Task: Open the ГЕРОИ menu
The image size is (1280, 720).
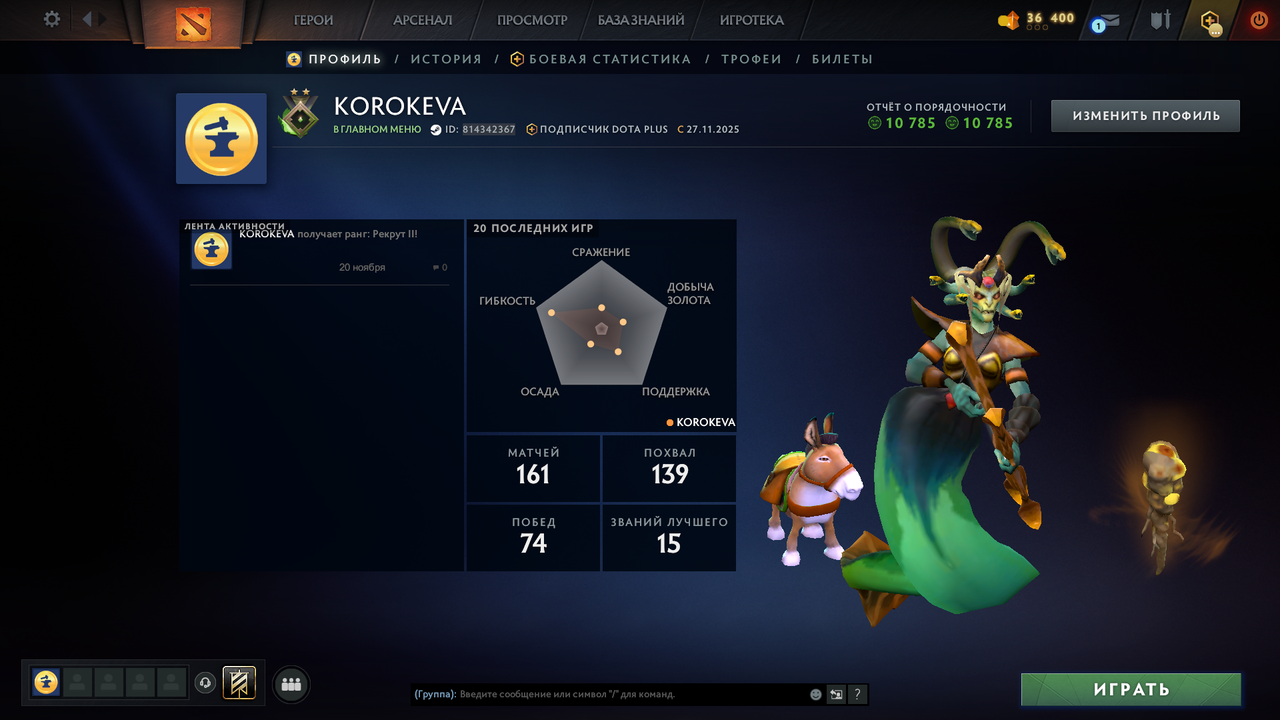Action: pos(313,20)
